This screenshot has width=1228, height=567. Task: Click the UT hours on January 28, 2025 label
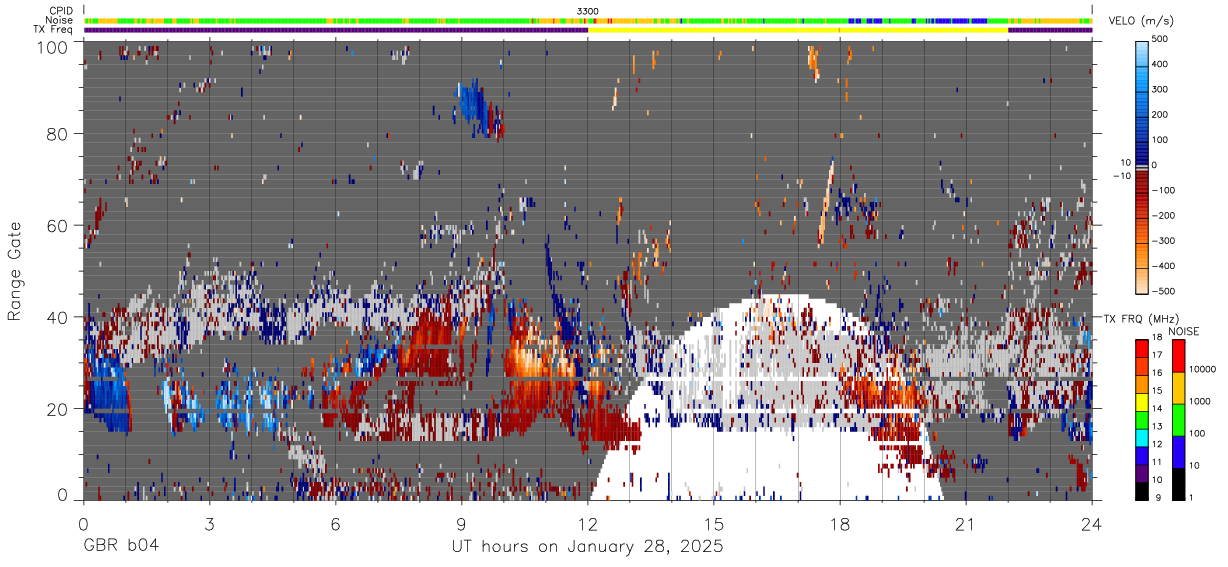click(x=587, y=547)
